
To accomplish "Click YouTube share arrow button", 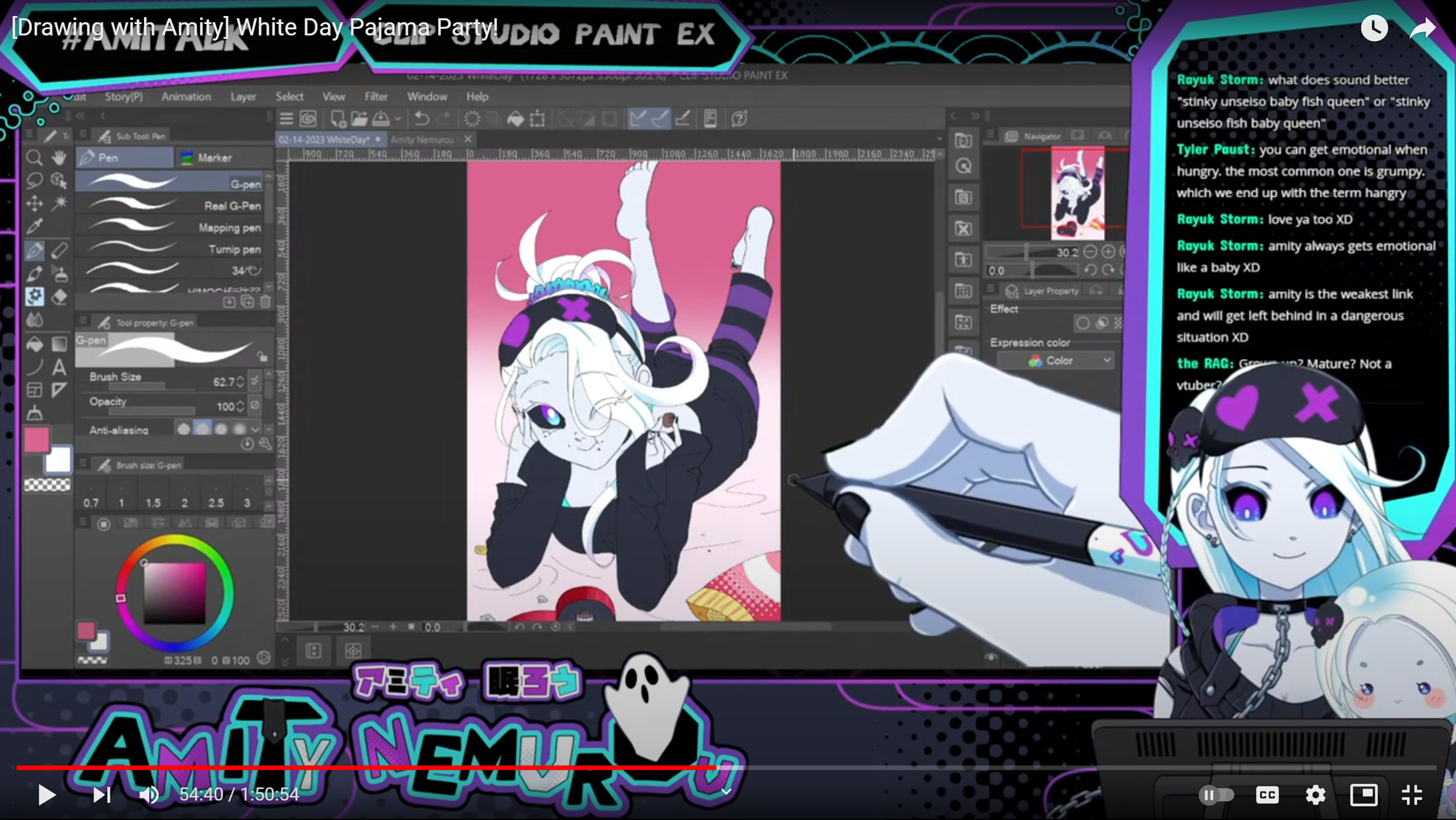I will pos(1422,28).
